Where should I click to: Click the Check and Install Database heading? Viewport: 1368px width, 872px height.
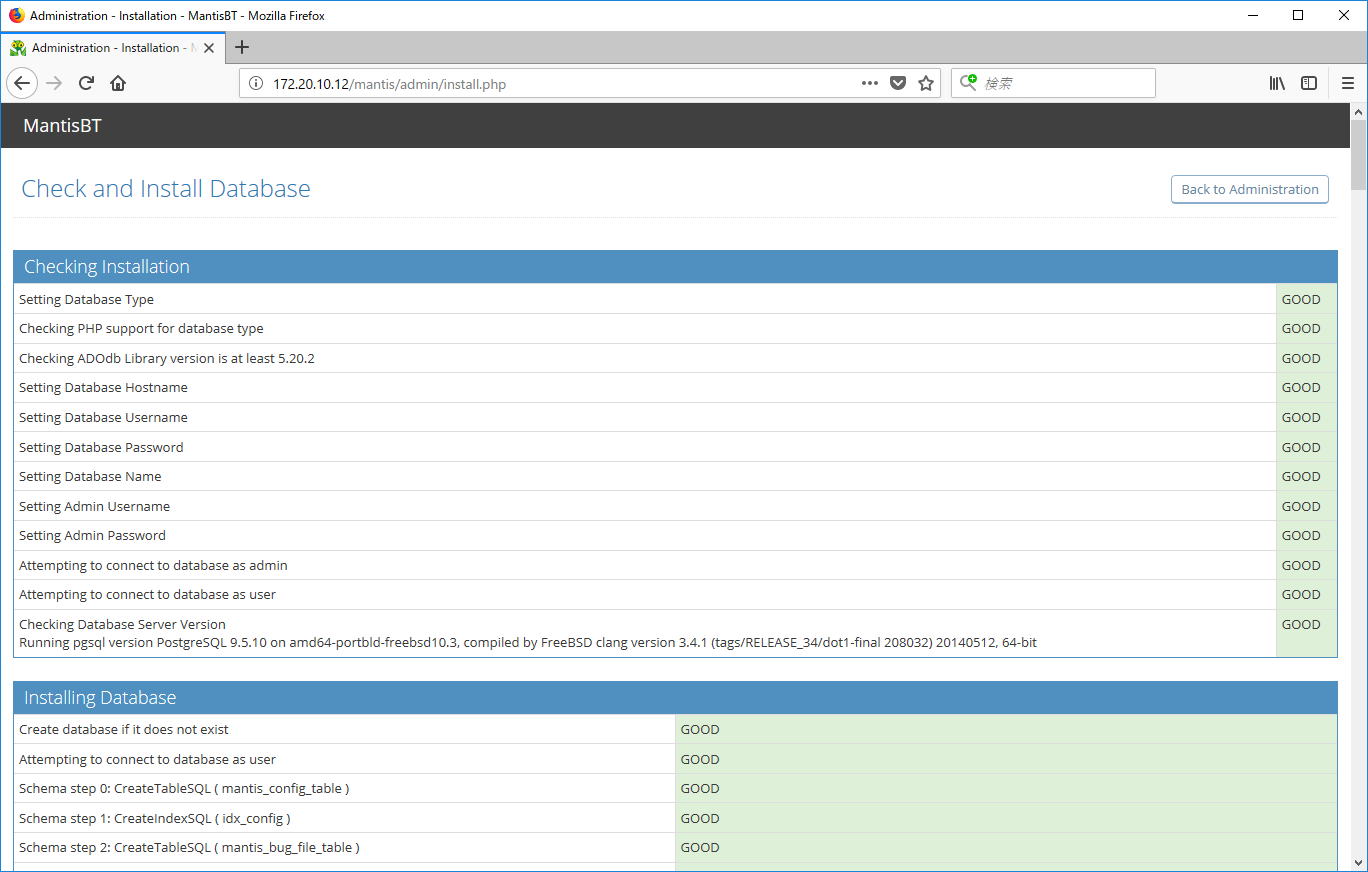coord(166,189)
